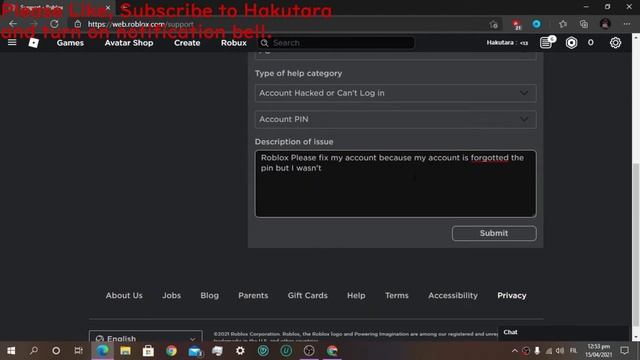Open the Parents footer link
Image resolution: width=640 pixels, height=360 pixels.
[x=253, y=295]
